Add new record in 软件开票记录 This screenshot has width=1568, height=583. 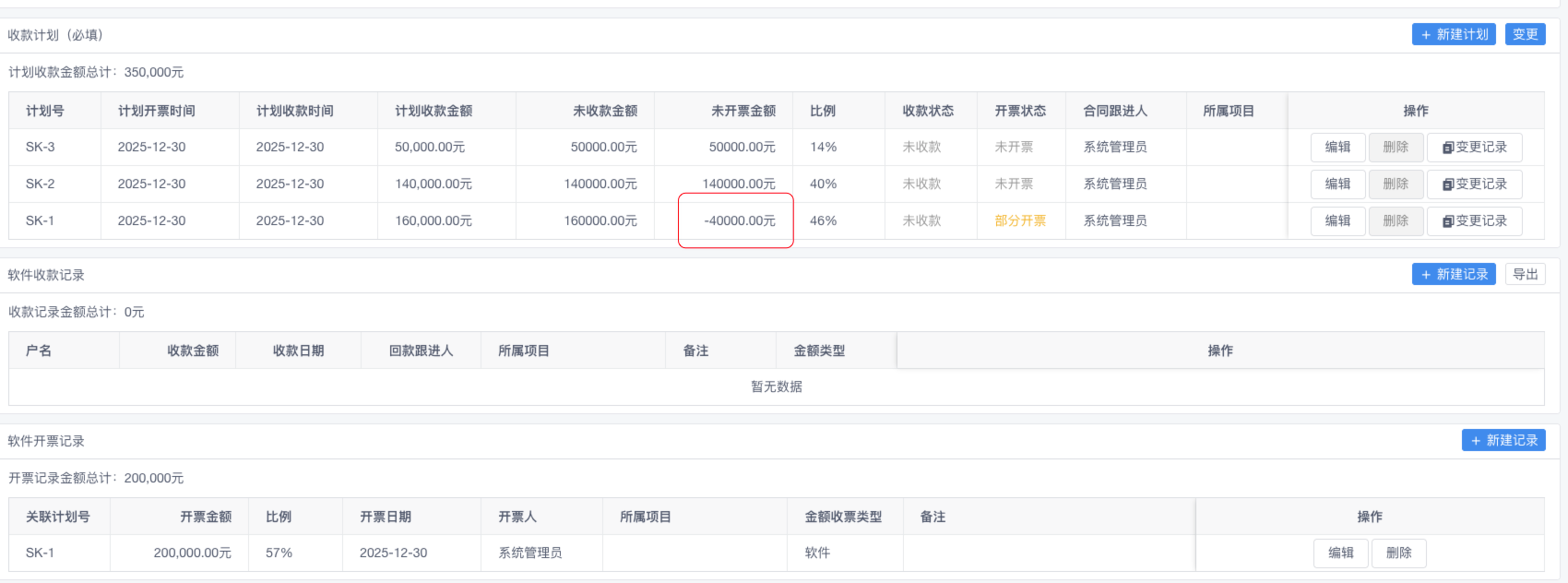point(1503,440)
